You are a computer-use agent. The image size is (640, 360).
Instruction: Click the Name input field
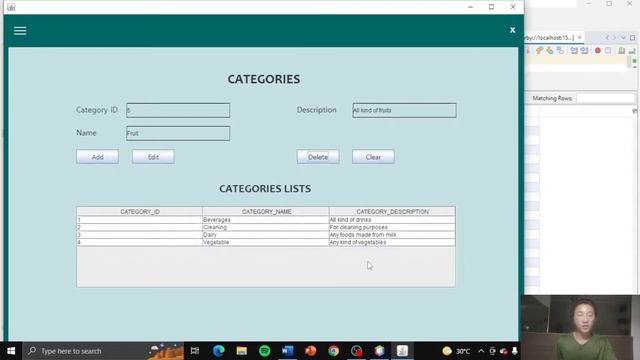(x=178, y=133)
